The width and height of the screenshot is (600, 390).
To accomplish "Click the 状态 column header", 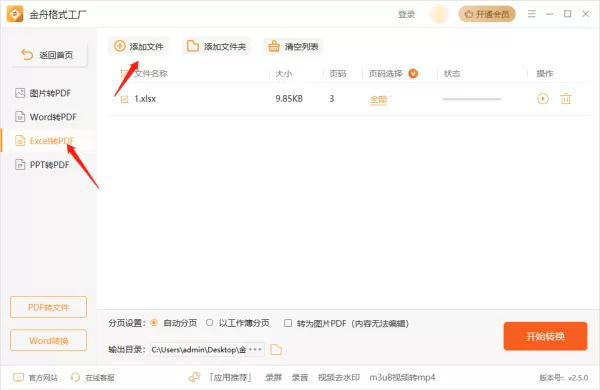I will 452,73.
